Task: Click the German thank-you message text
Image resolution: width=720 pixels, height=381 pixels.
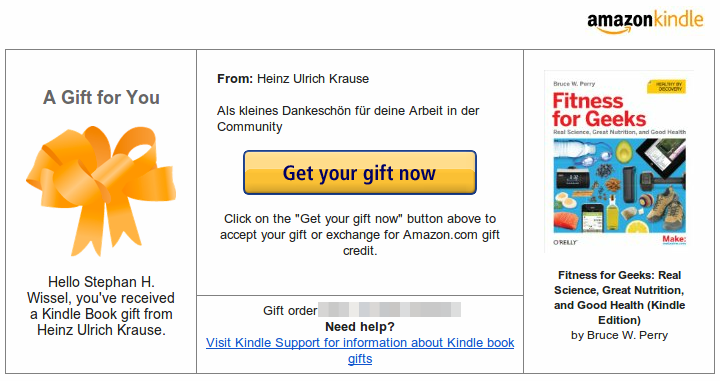Action: click(x=348, y=118)
